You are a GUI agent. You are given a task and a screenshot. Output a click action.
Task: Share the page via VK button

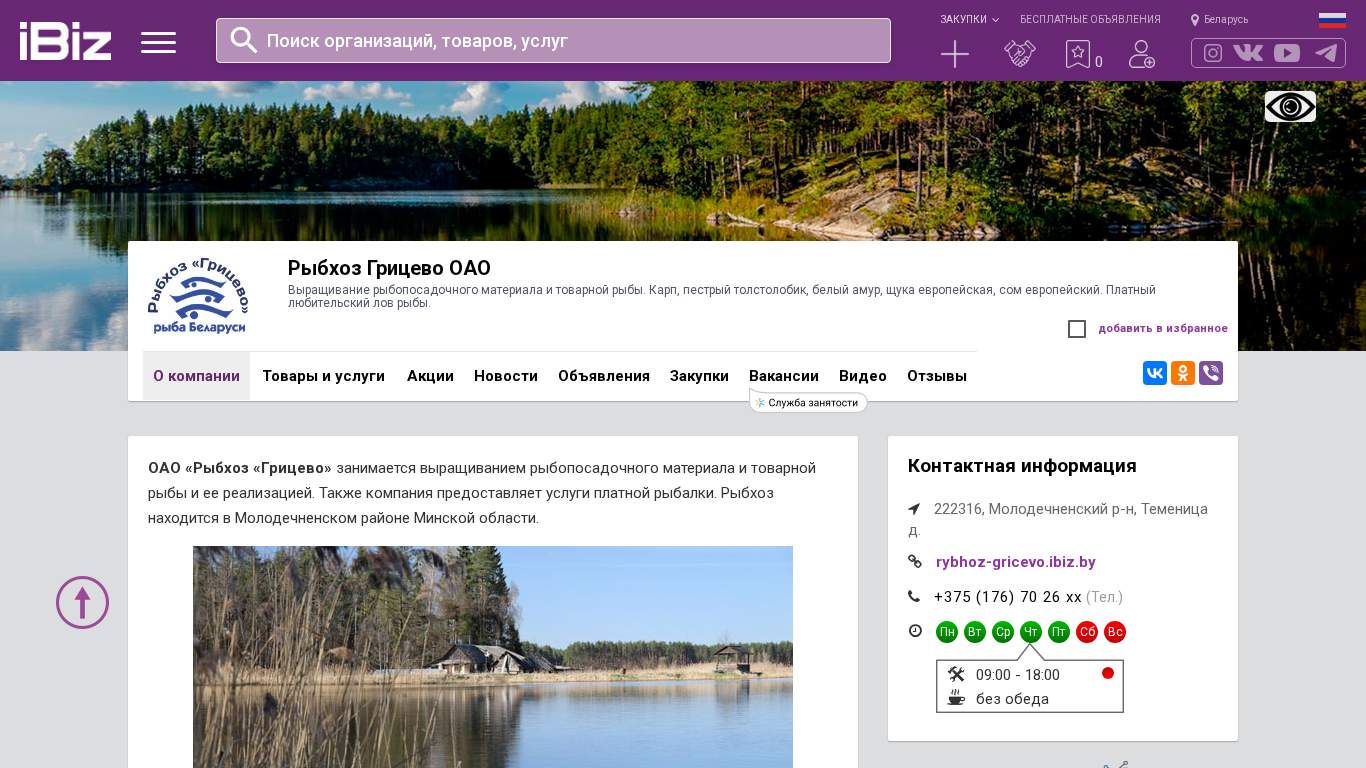point(1155,373)
